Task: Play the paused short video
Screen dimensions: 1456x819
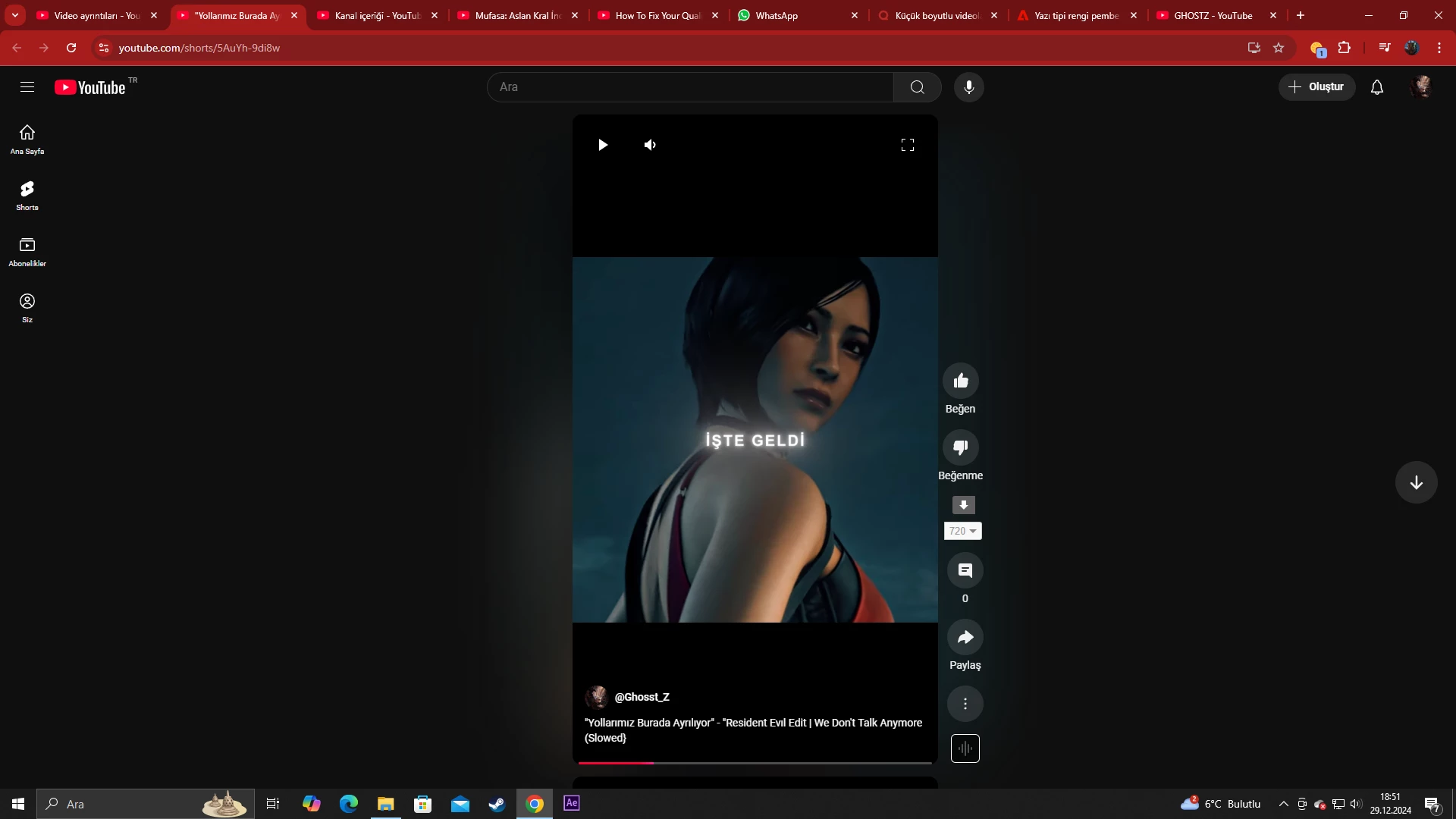Action: [x=603, y=145]
